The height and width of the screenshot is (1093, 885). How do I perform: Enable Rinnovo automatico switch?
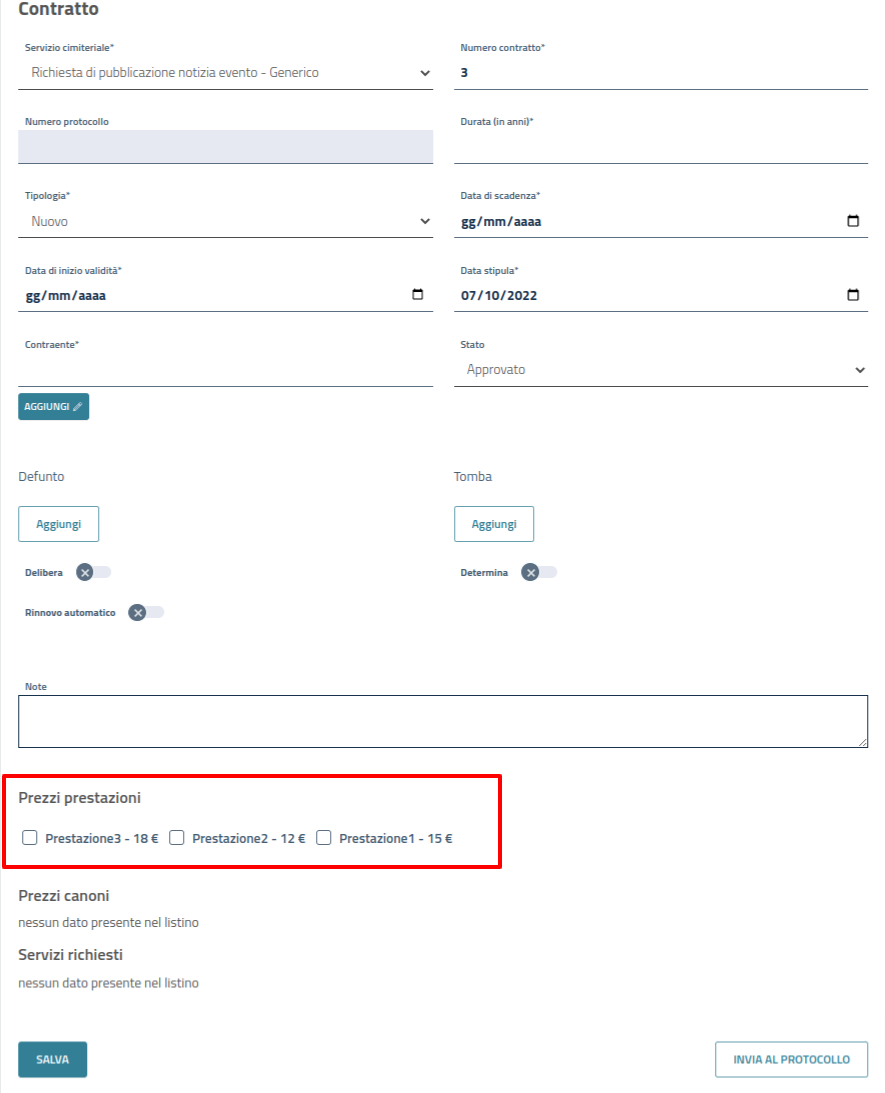click(x=146, y=612)
